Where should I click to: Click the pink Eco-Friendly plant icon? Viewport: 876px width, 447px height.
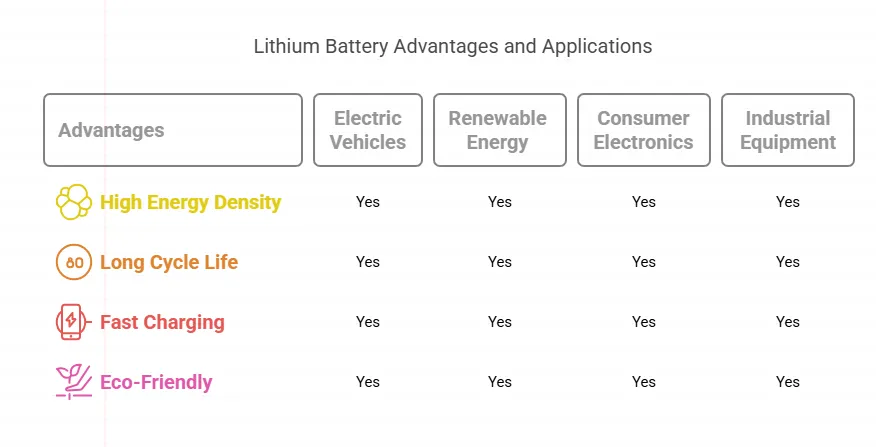coord(74,382)
